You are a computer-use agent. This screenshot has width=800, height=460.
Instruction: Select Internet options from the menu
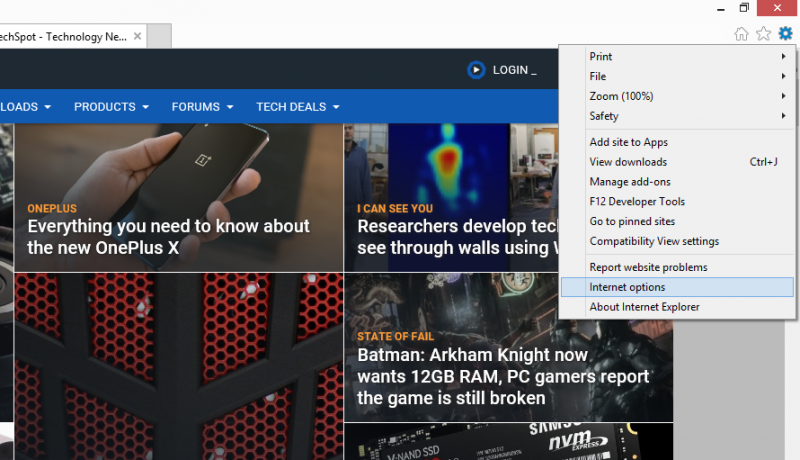[x=627, y=287]
